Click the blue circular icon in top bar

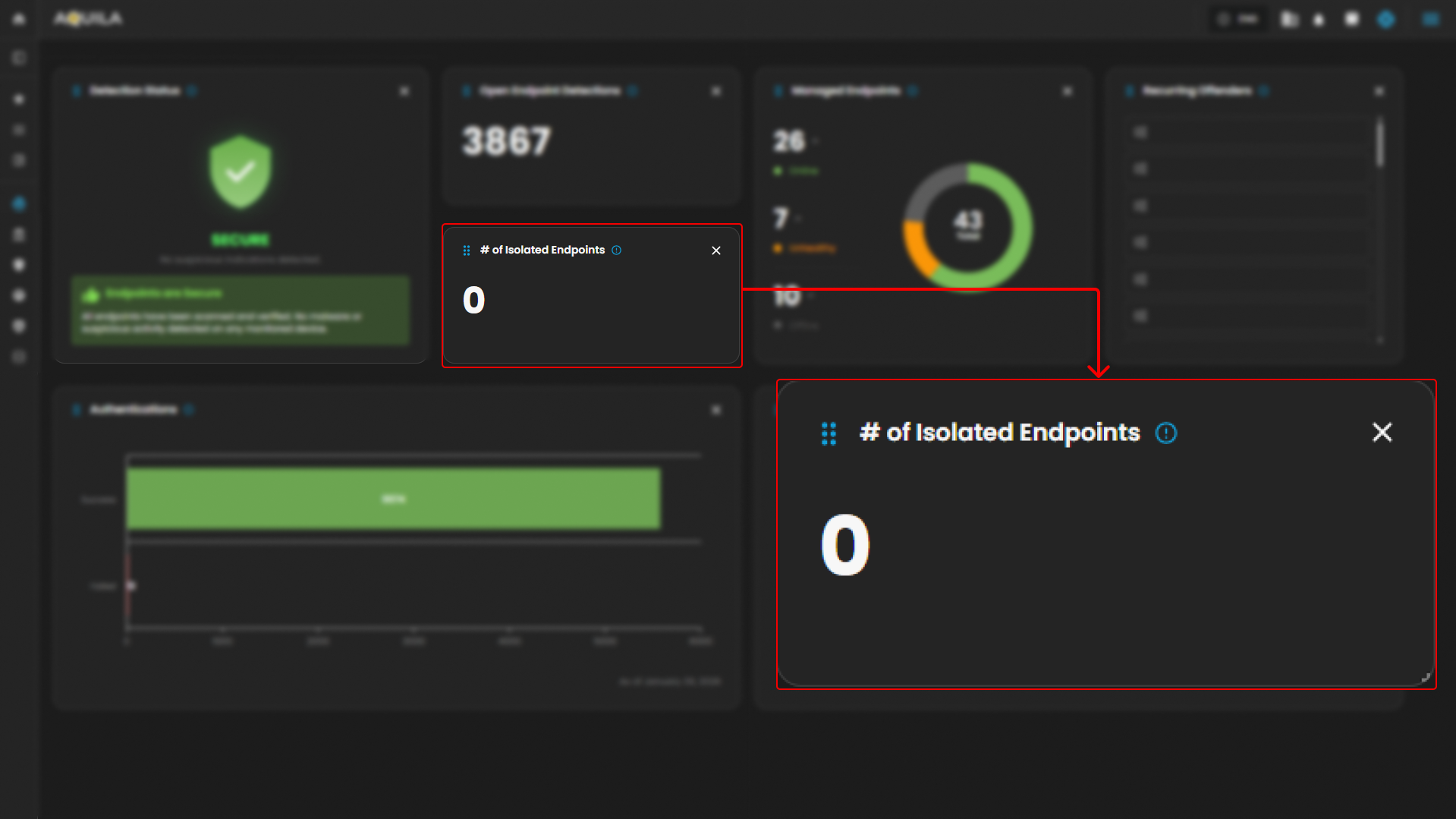1386,20
